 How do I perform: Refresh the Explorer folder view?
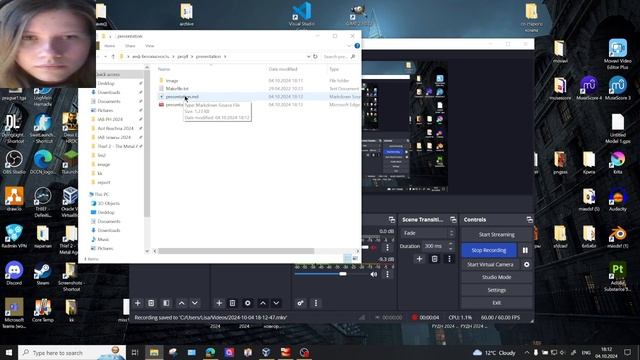[315, 56]
